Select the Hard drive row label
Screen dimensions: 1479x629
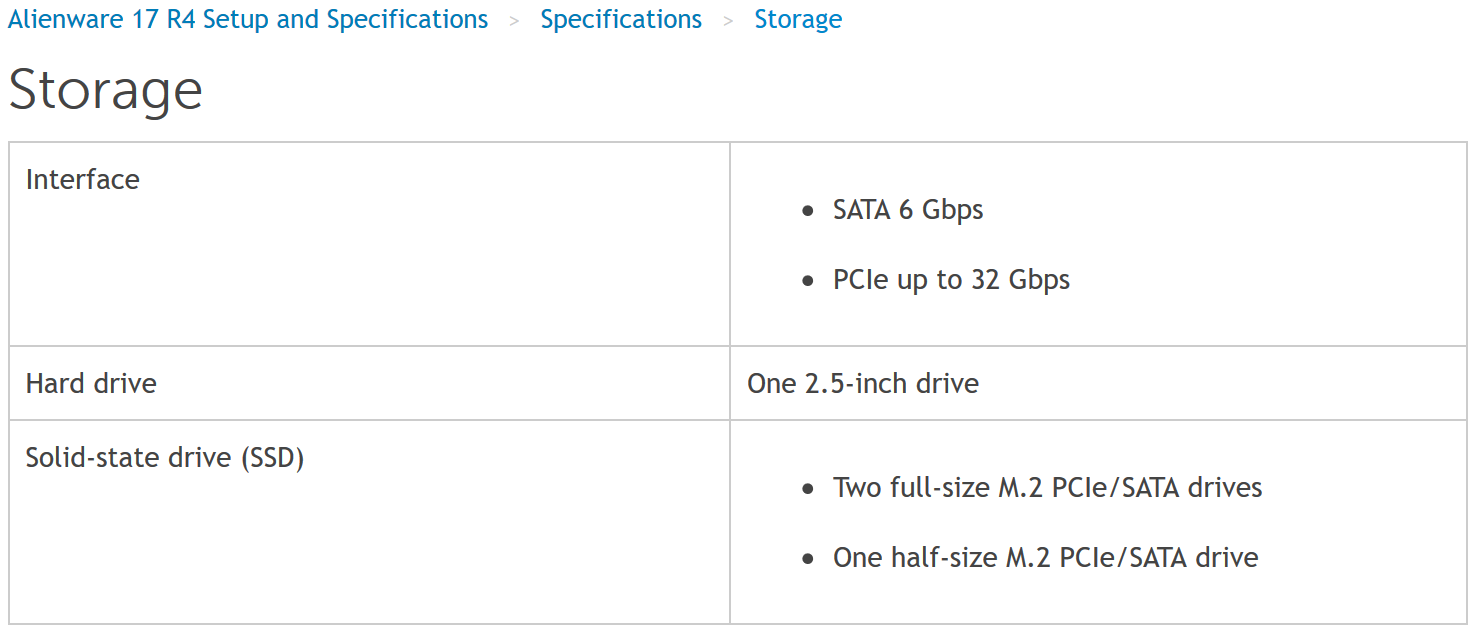(91, 383)
